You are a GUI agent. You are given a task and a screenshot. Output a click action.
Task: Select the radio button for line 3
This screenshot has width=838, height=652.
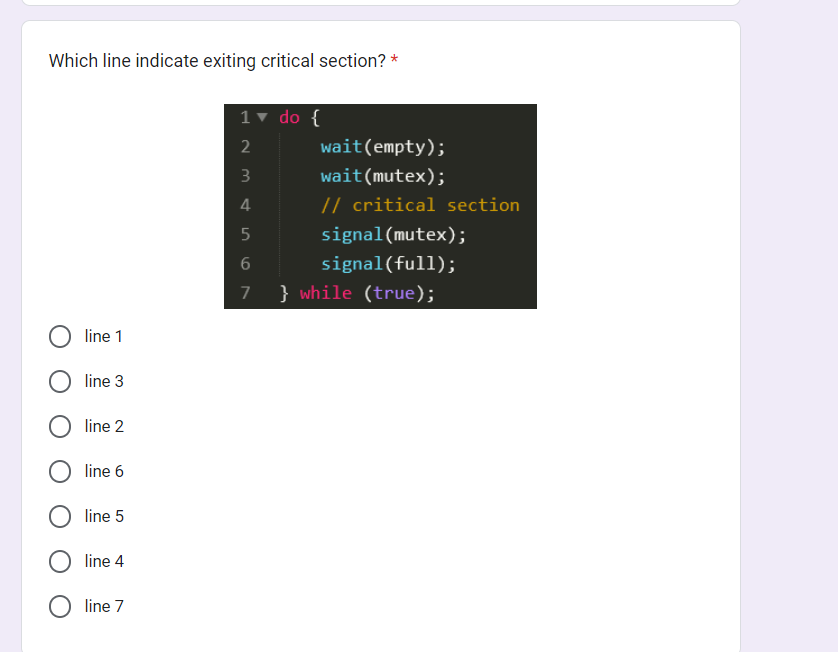[60, 381]
